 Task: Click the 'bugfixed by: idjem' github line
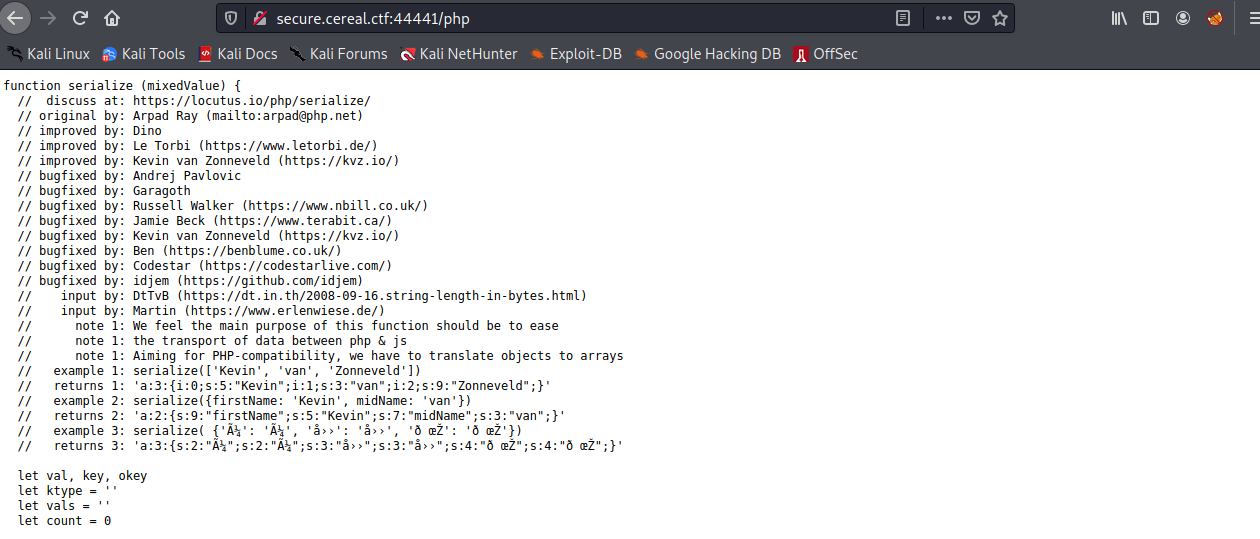190,281
